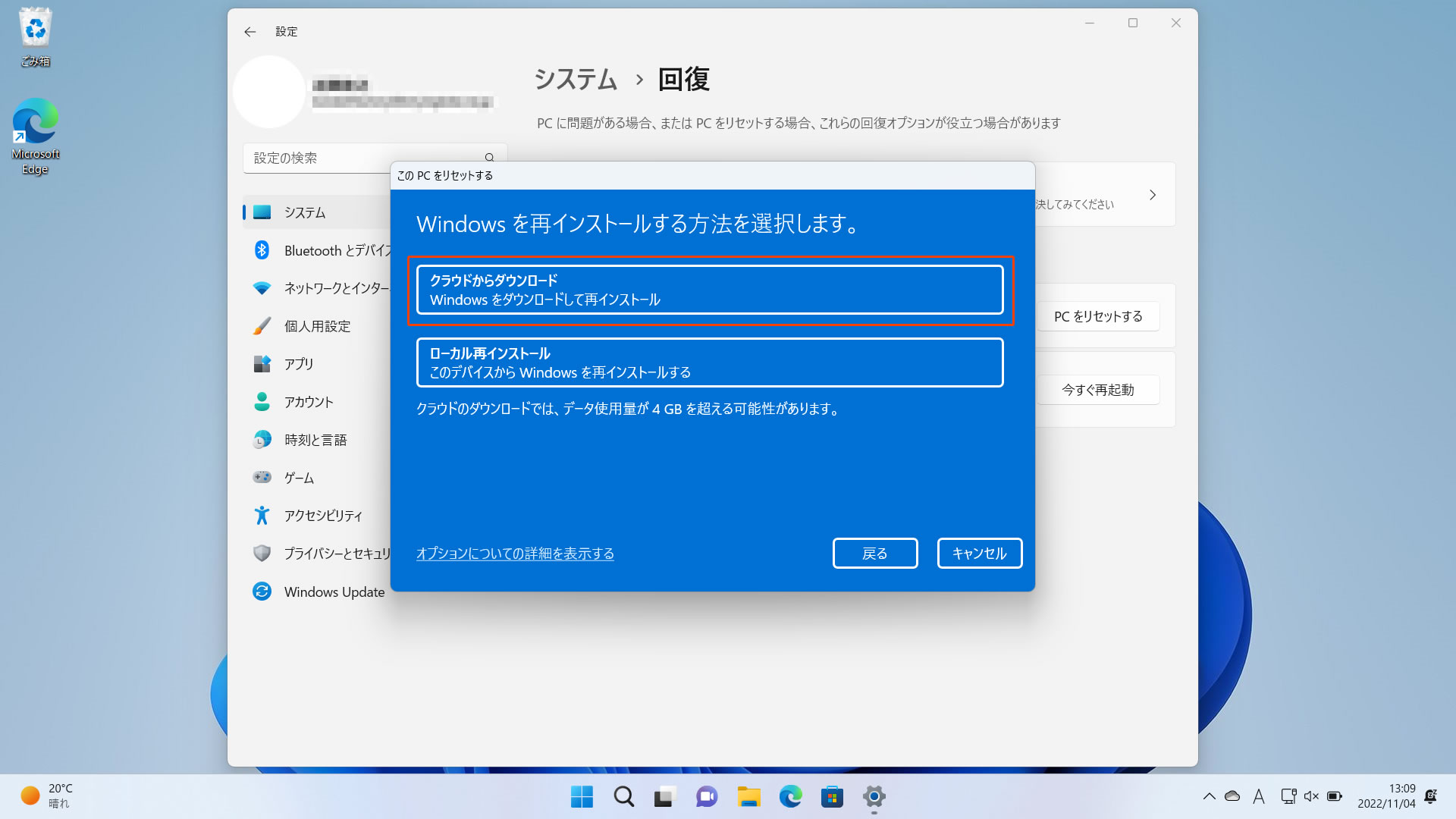The image size is (1456, 819).
Task: Open the notification bell icon
Action: (1431, 796)
